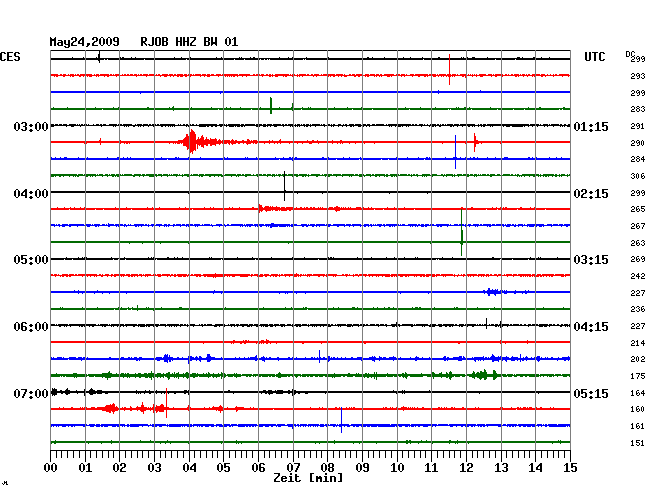Click the 03:15 UTC time label
The image size is (650, 494).
(591, 260)
